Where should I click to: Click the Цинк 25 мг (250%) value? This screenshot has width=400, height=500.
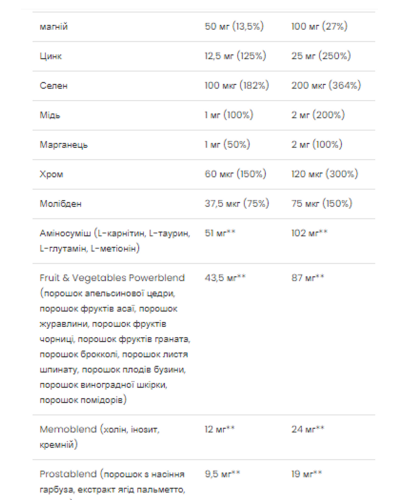click(x=321, y=56)
